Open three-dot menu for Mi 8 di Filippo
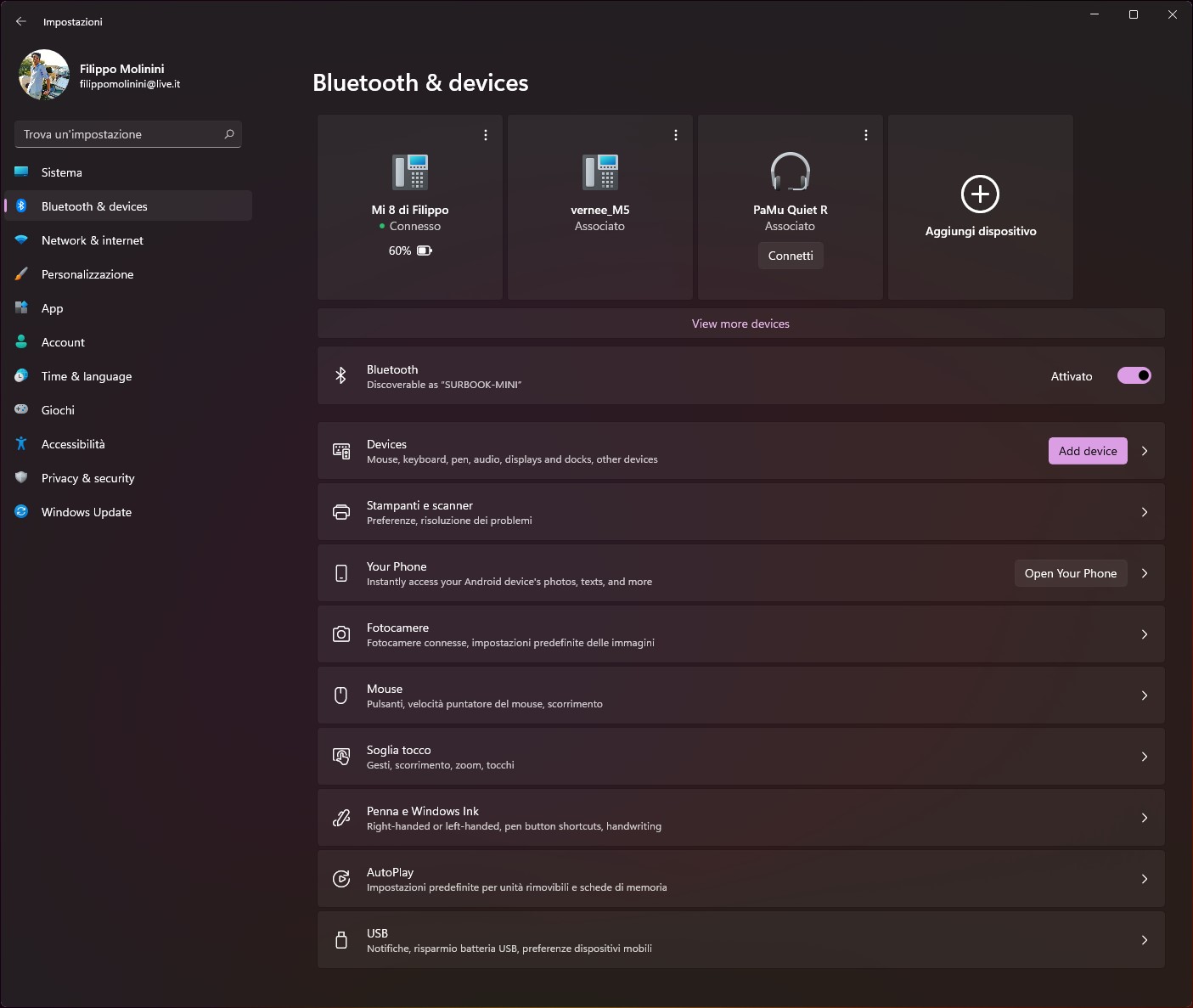The width and height of the screenshot is (1193, 1008). 486,135
